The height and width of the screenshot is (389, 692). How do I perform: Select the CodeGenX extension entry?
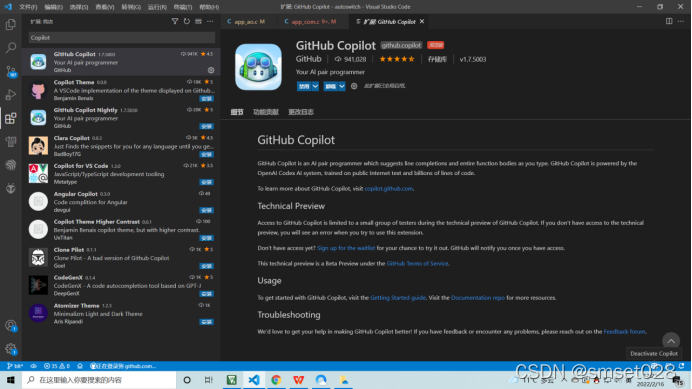pos(121,285)
